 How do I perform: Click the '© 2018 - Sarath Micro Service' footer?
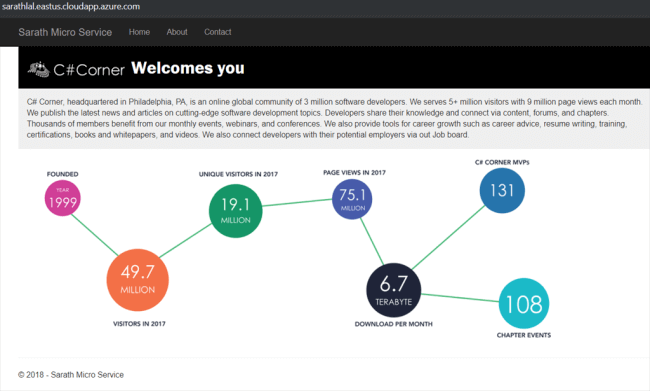[71, 375]
